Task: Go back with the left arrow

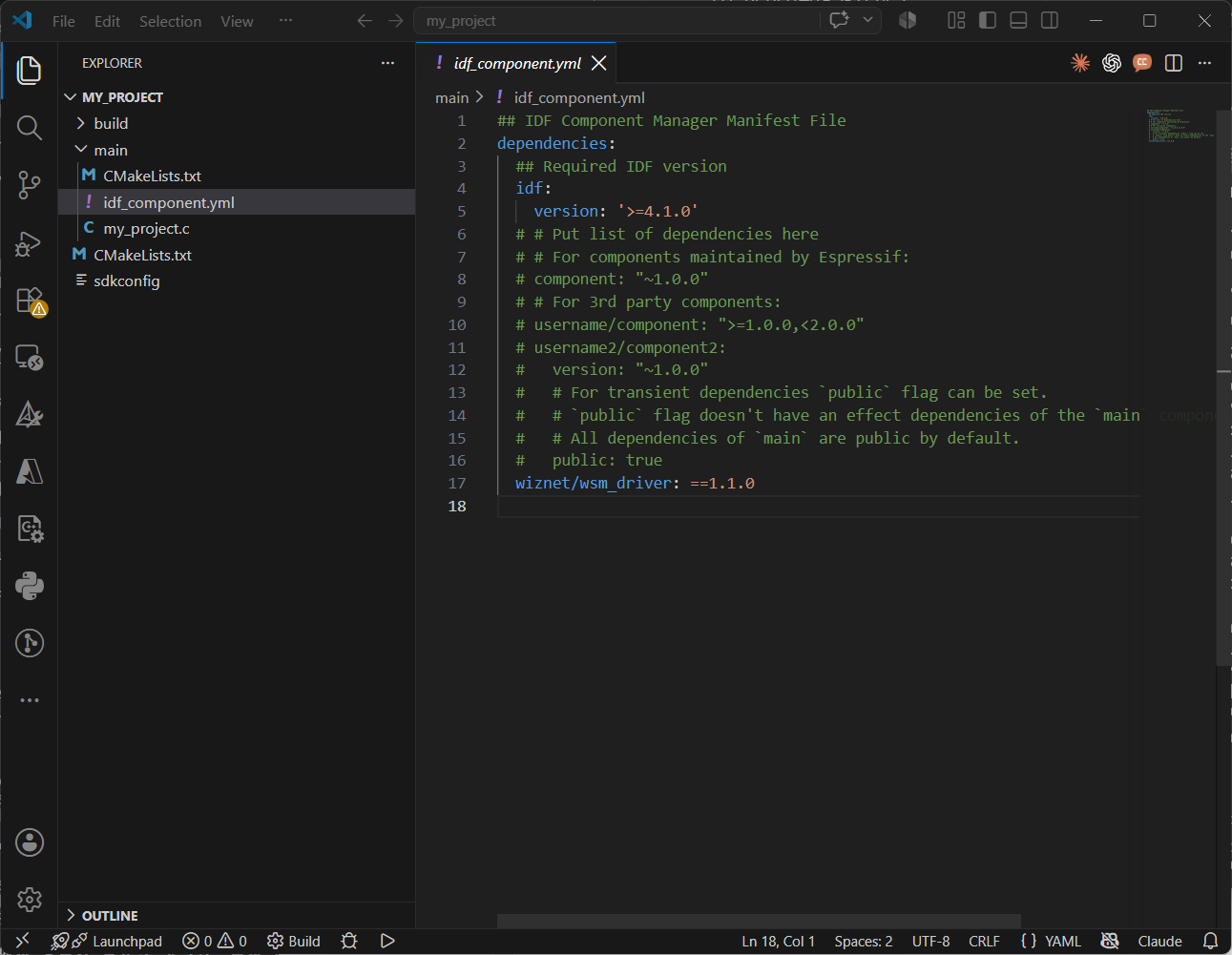Action: pos(365,20)
